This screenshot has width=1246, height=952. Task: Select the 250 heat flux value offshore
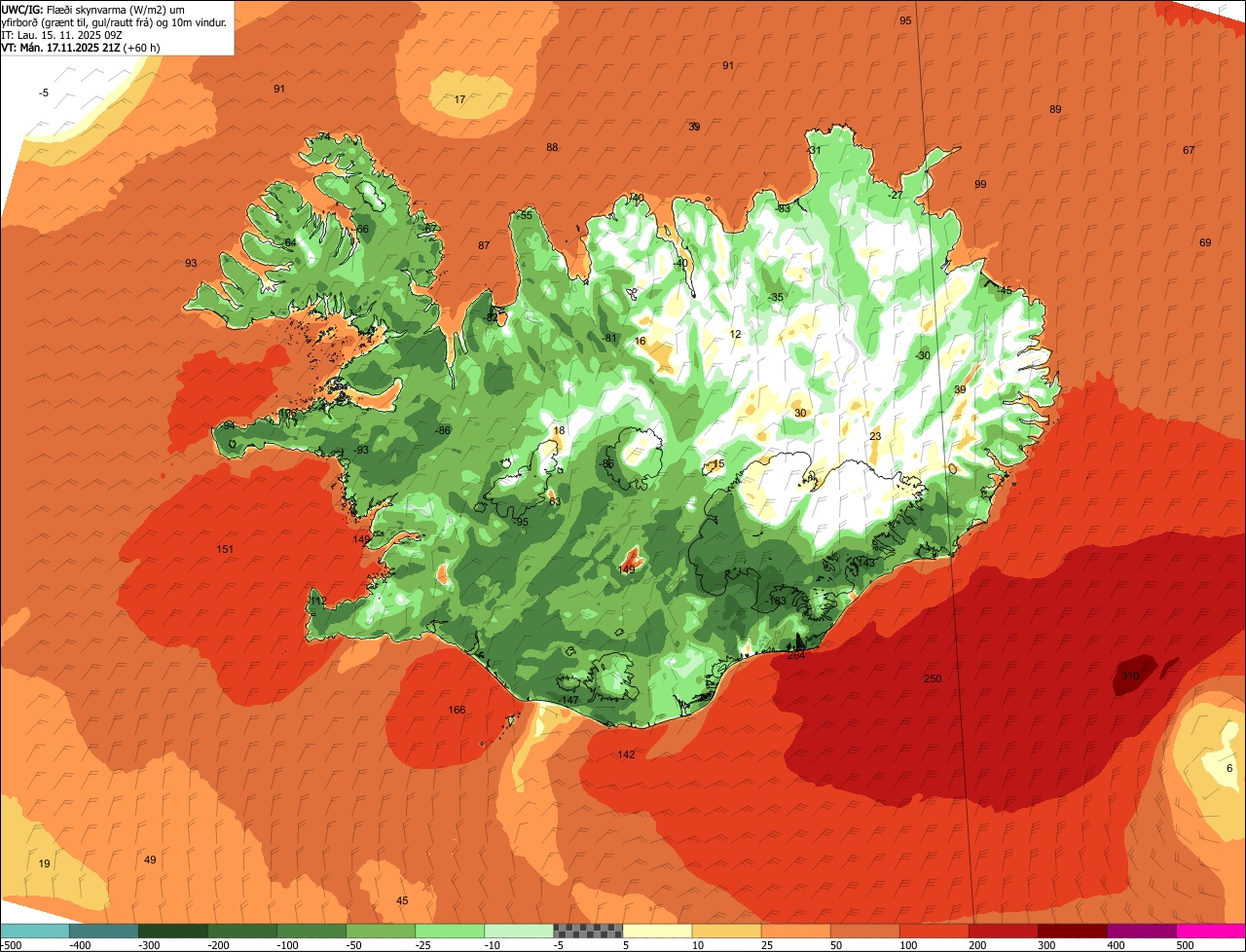[933, 678]
